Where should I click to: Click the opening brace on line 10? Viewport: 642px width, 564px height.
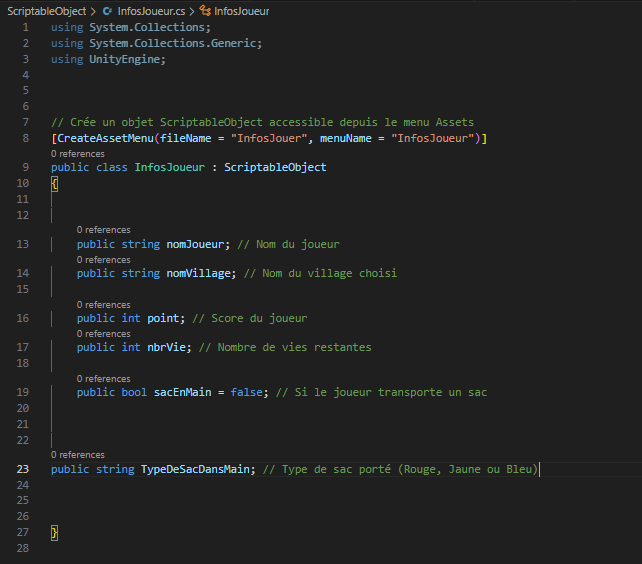[x=55, y=184]
